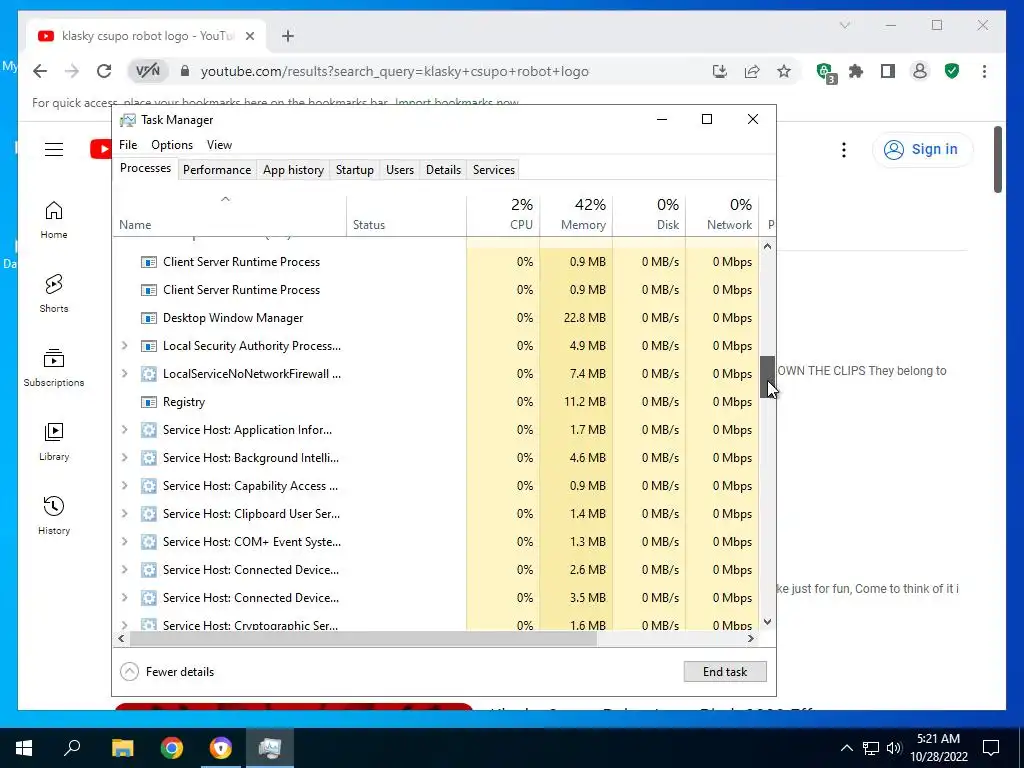
Task: Expand Service Host: COM+ Event Syste... row
Action: (125, 542)
